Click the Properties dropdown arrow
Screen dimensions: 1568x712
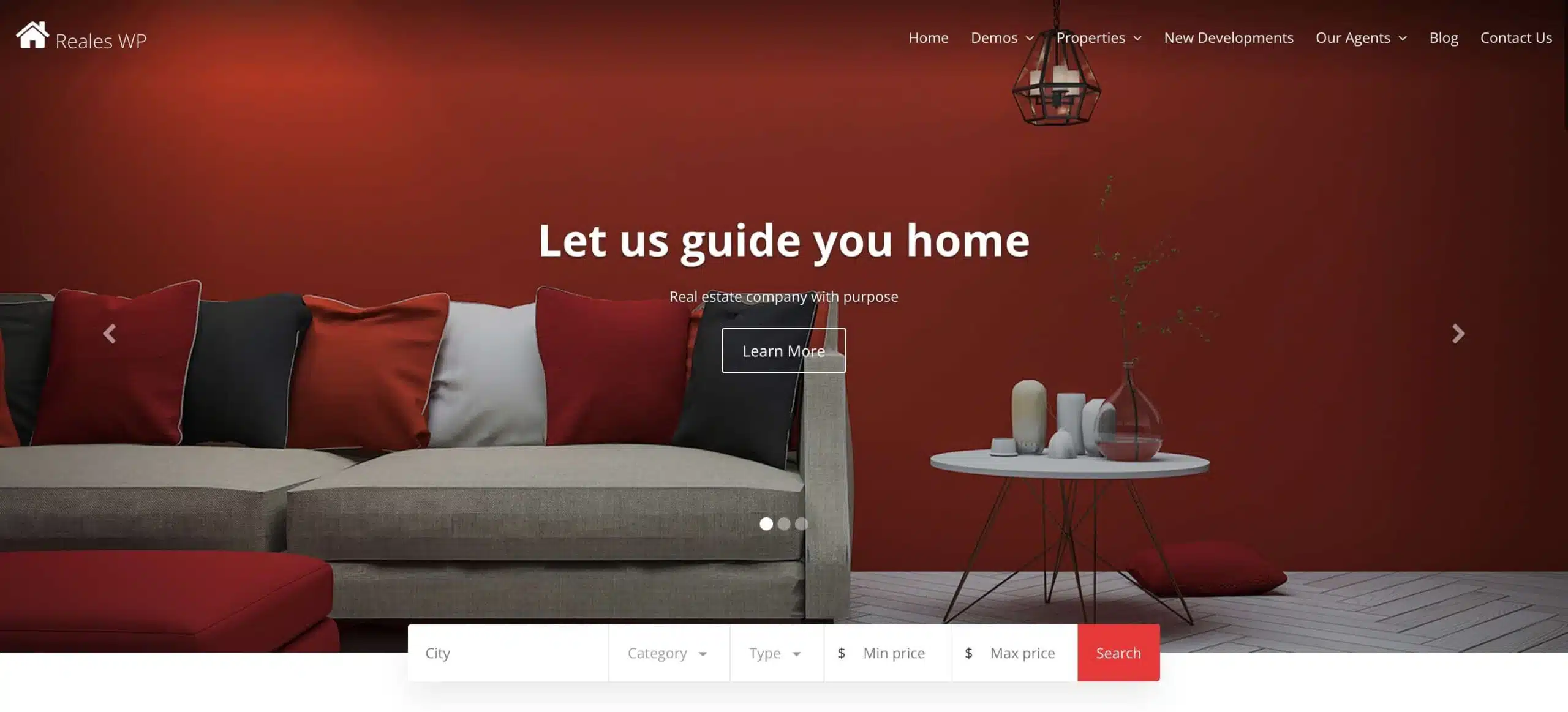1139,38
